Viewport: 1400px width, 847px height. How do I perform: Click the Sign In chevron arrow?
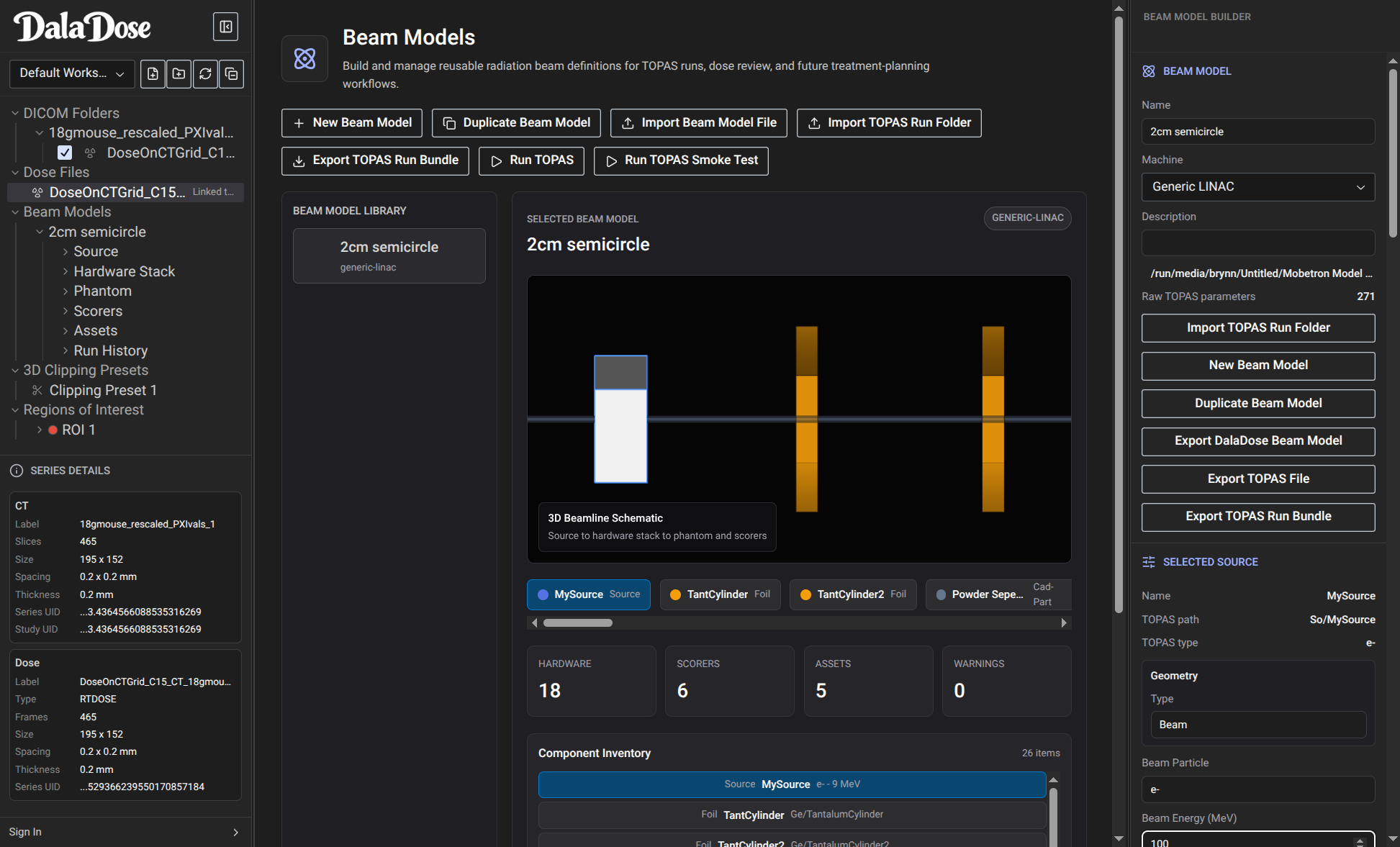235,833
